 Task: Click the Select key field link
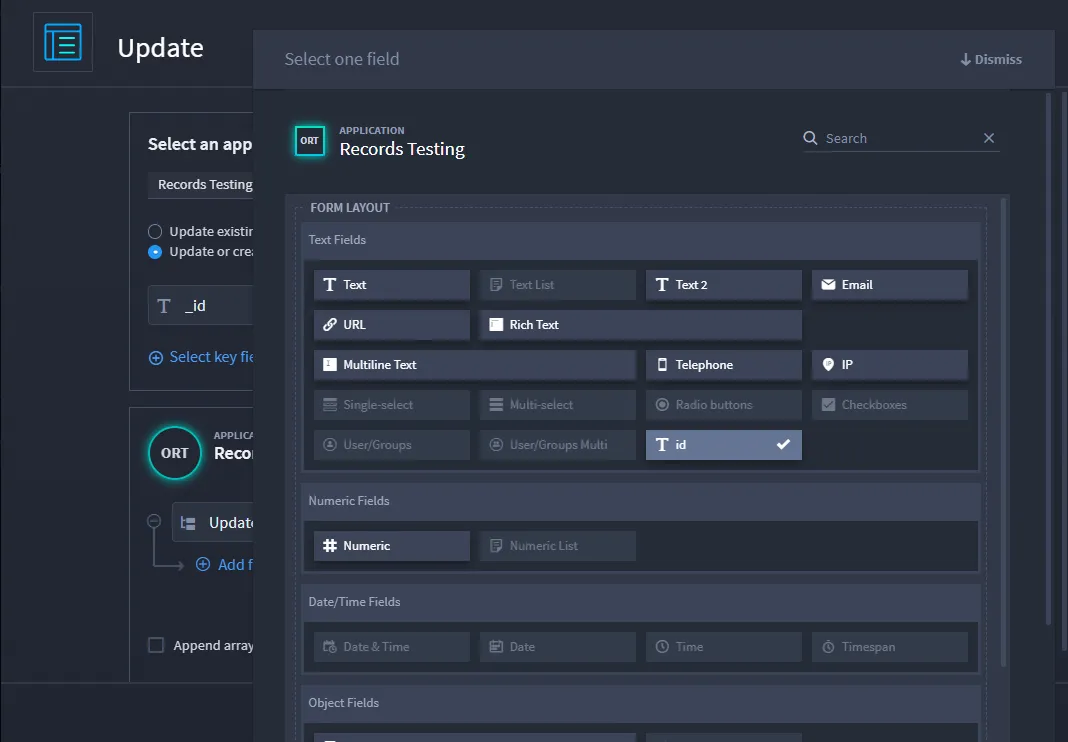point(211,357)
